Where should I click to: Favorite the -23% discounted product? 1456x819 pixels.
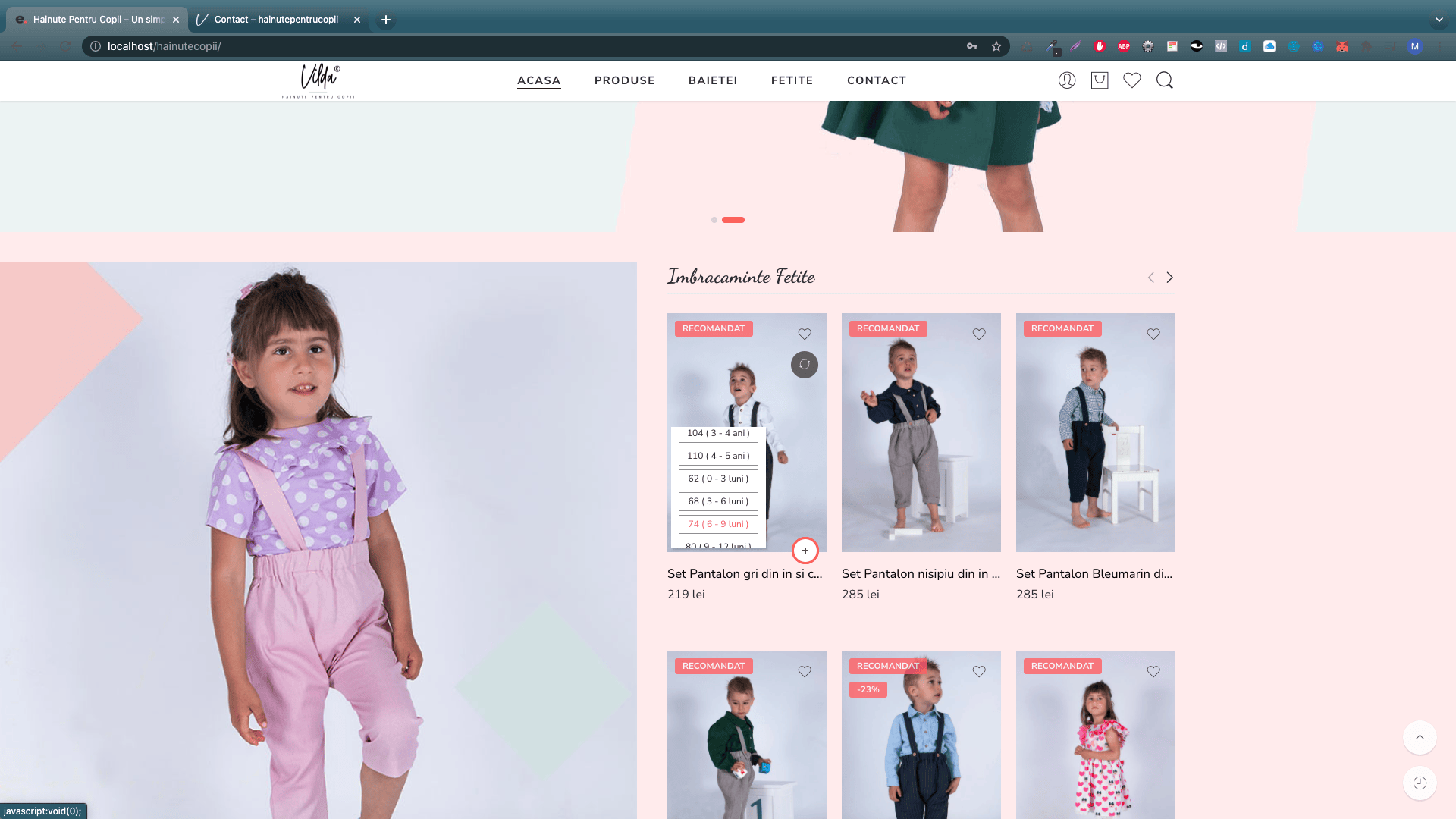click(979, 671)
